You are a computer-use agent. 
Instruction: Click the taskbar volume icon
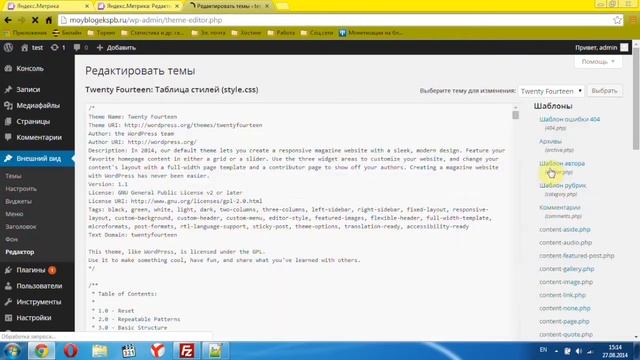pyautogui.click(x=578, y=351)
